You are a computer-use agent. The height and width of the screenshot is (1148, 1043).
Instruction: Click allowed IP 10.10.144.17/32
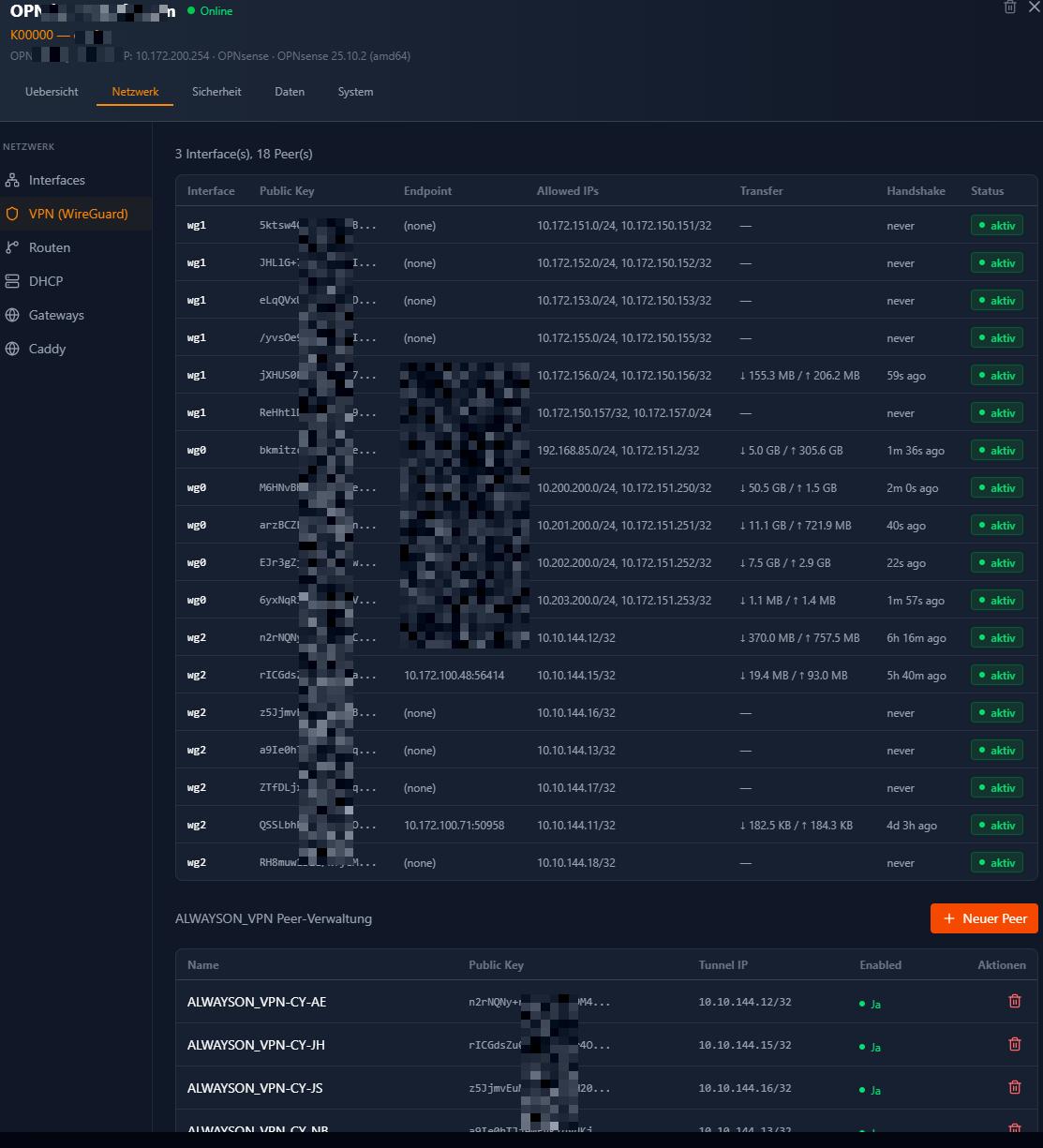pos(576,788)
